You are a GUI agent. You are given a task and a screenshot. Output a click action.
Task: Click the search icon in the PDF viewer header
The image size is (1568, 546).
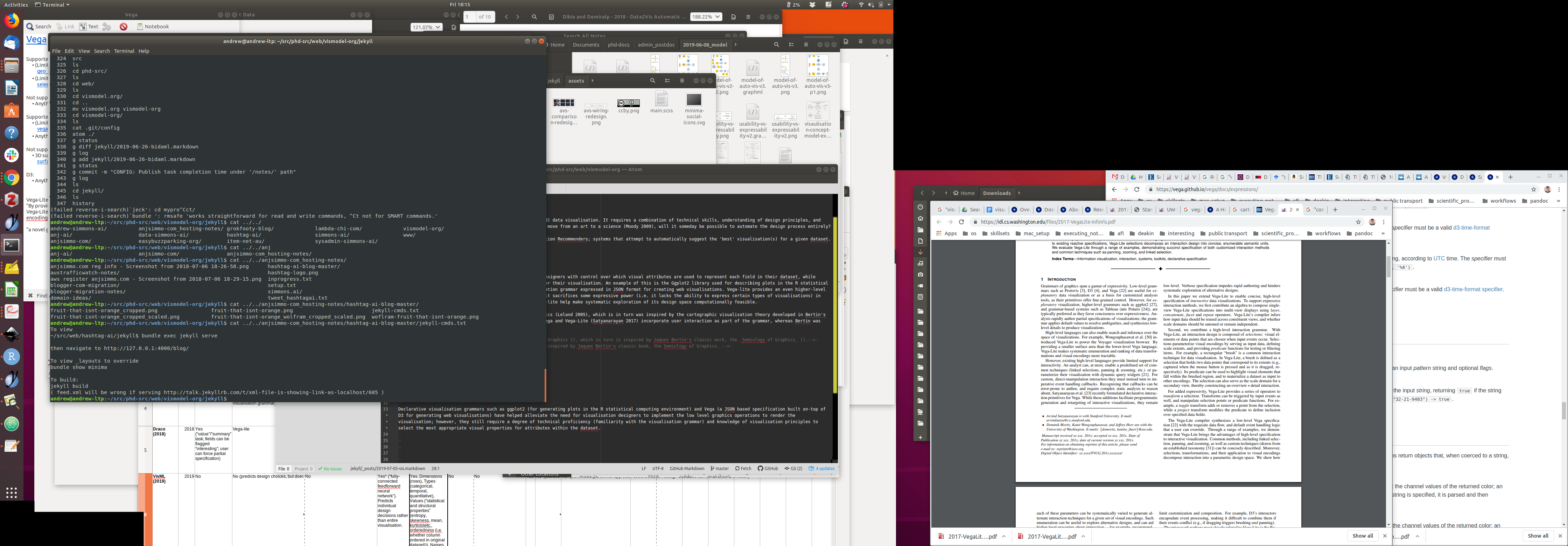pyautogui.click(x=534, y=17)
